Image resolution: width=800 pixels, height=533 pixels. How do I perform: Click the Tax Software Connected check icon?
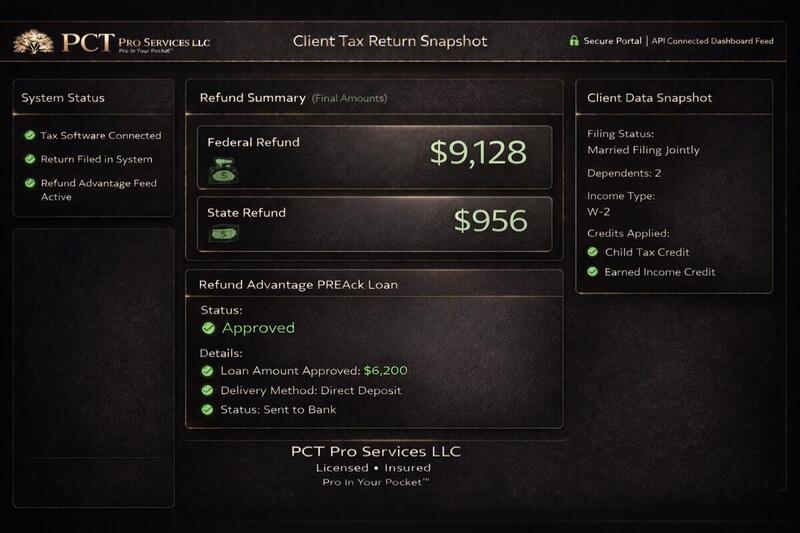(x=30, y=135)
